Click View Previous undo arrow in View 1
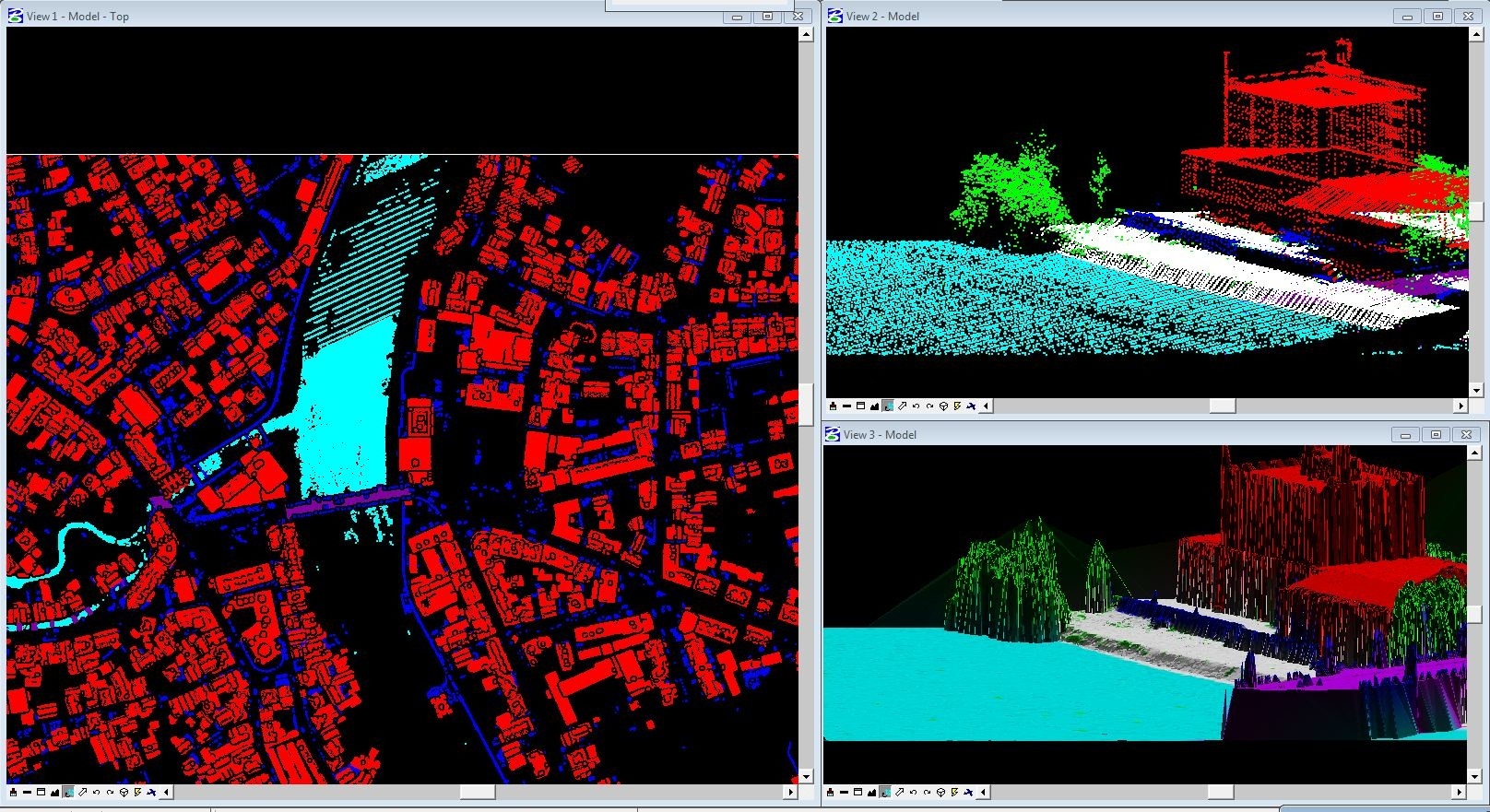Image resolution: width=1490 pixels, height=812 pixels. 96,792
